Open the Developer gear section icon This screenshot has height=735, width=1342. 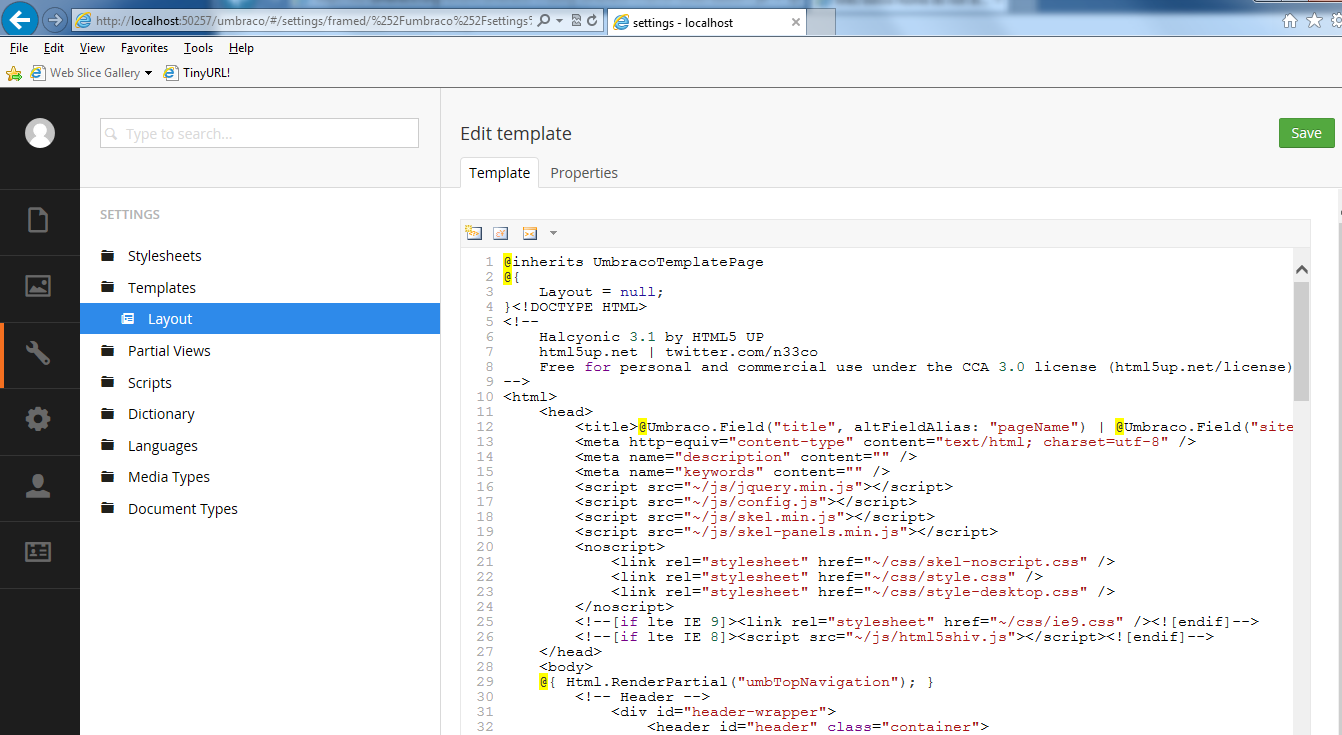[38, 419]
